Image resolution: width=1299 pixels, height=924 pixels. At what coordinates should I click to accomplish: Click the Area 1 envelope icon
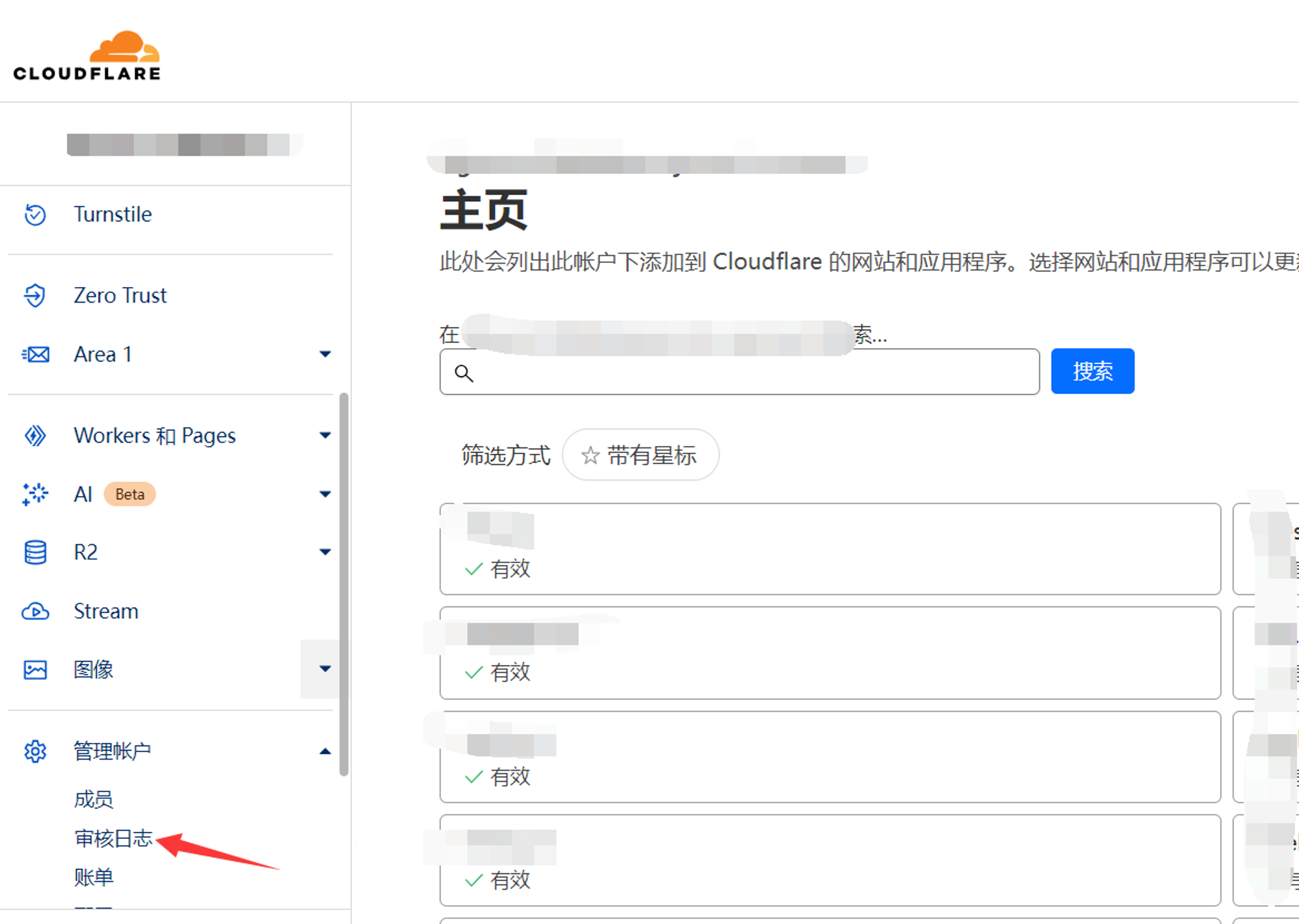(x=35, y=355)
